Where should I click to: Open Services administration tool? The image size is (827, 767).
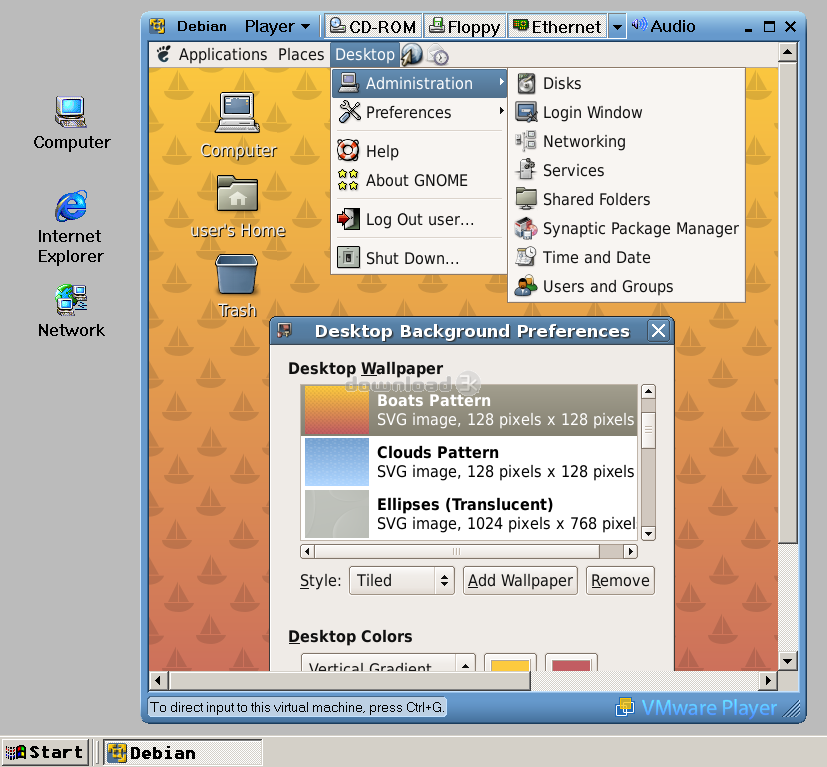point(626,170)
